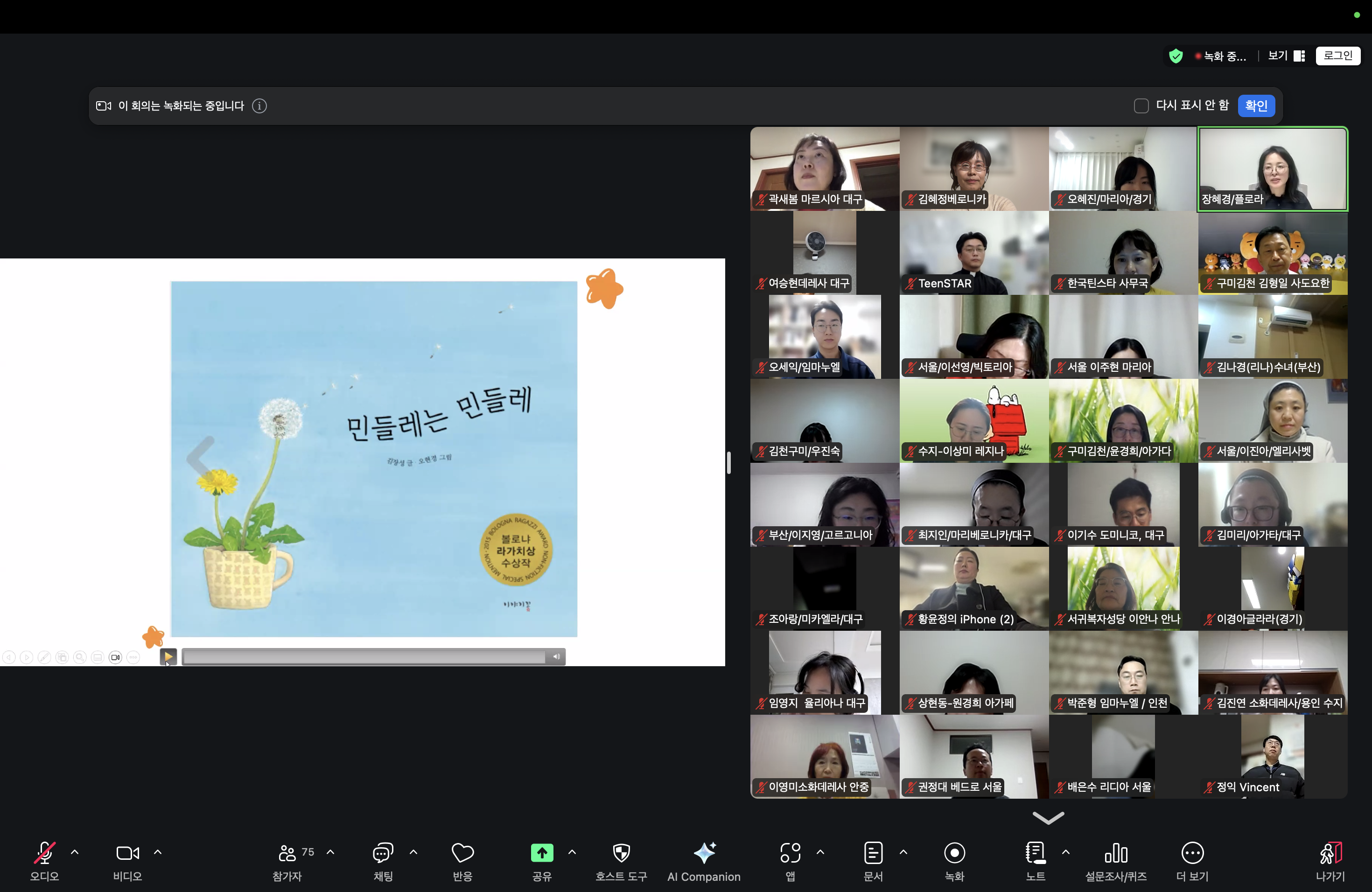This screenshot has width=1372, height=892.
Task: Toggle the camera in the slideshow controls
Action: click(115, 657)
